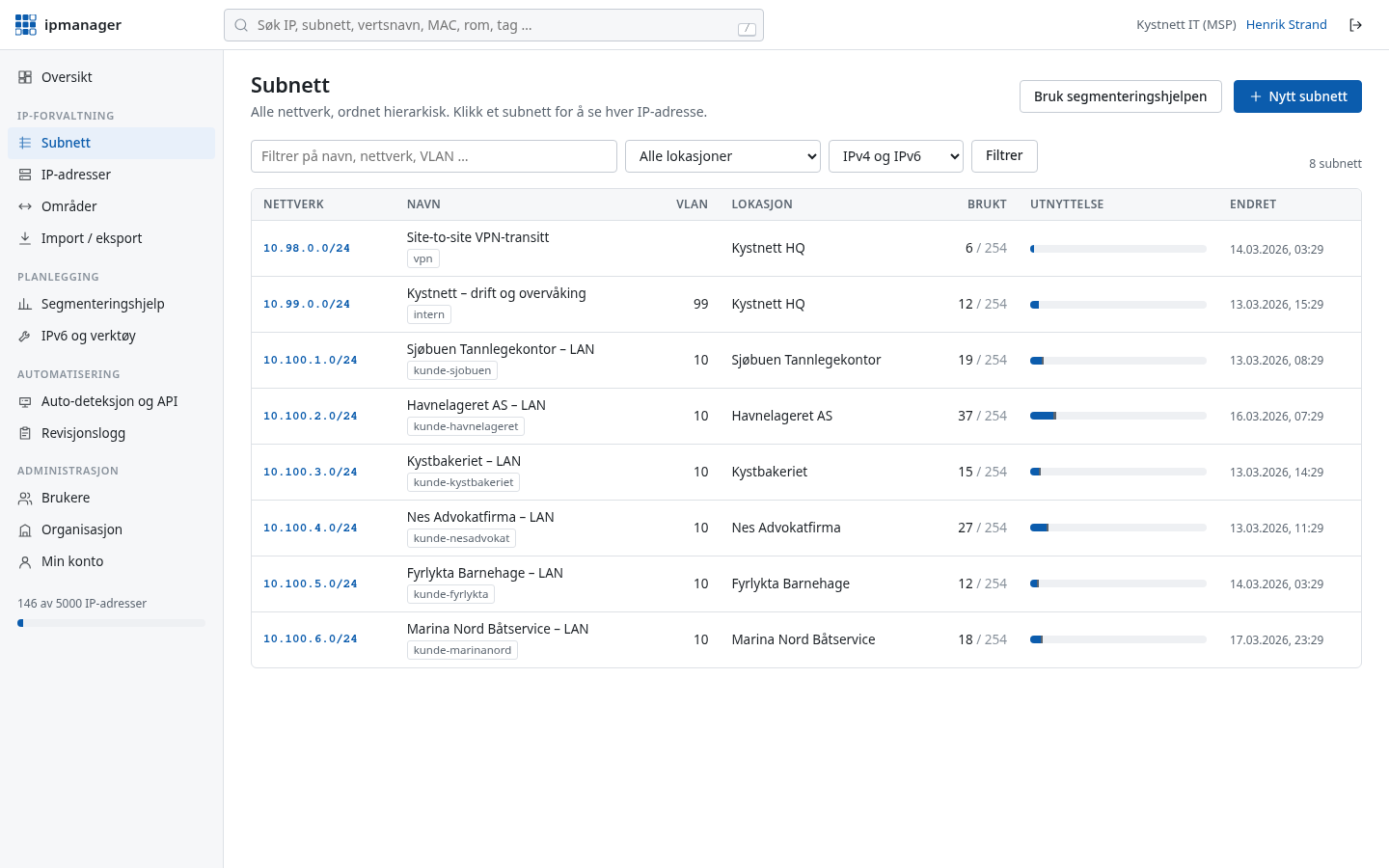This screenshot has height=868, width=1389.
Task: Click the Organisasjon building icon
Action: point(25,529)
